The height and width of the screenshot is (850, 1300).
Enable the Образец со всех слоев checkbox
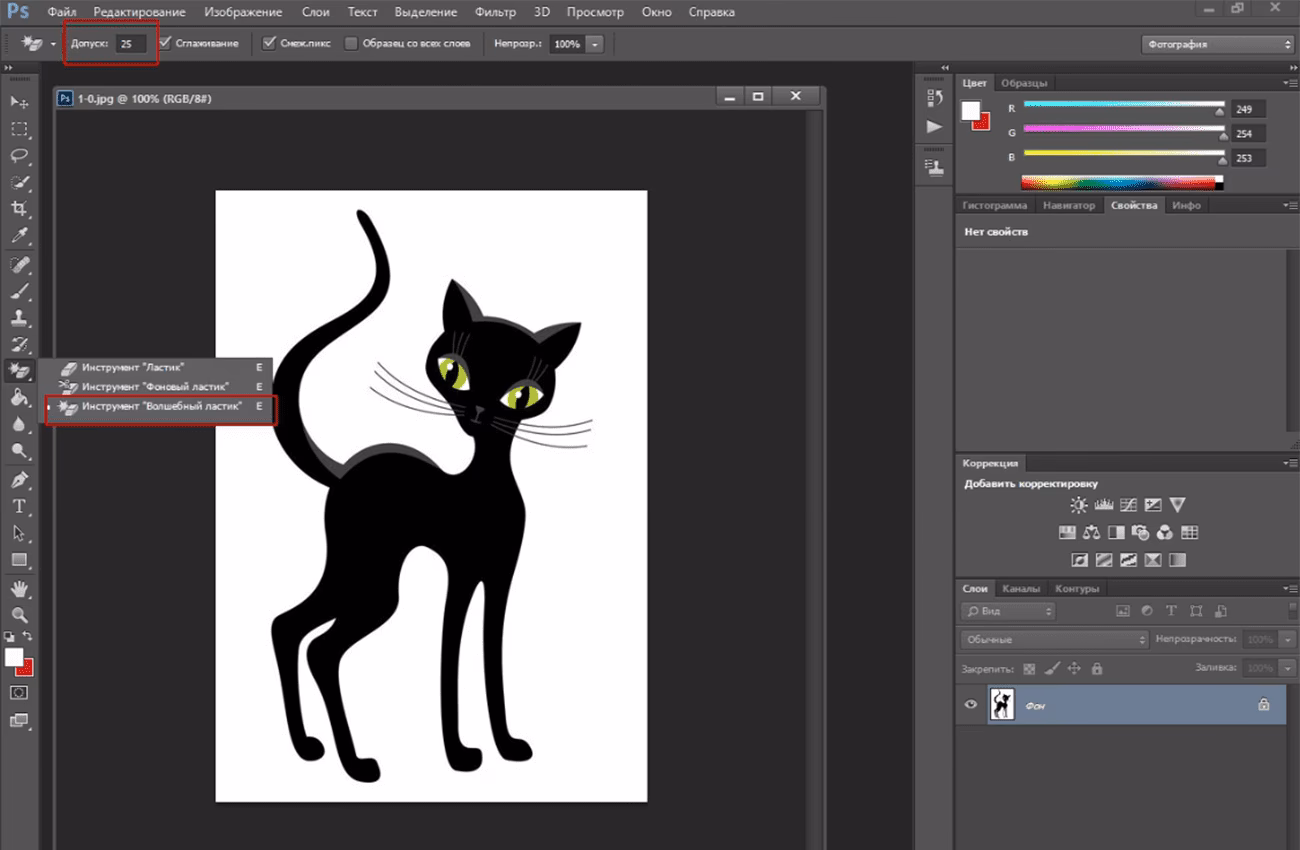point(352,43)
